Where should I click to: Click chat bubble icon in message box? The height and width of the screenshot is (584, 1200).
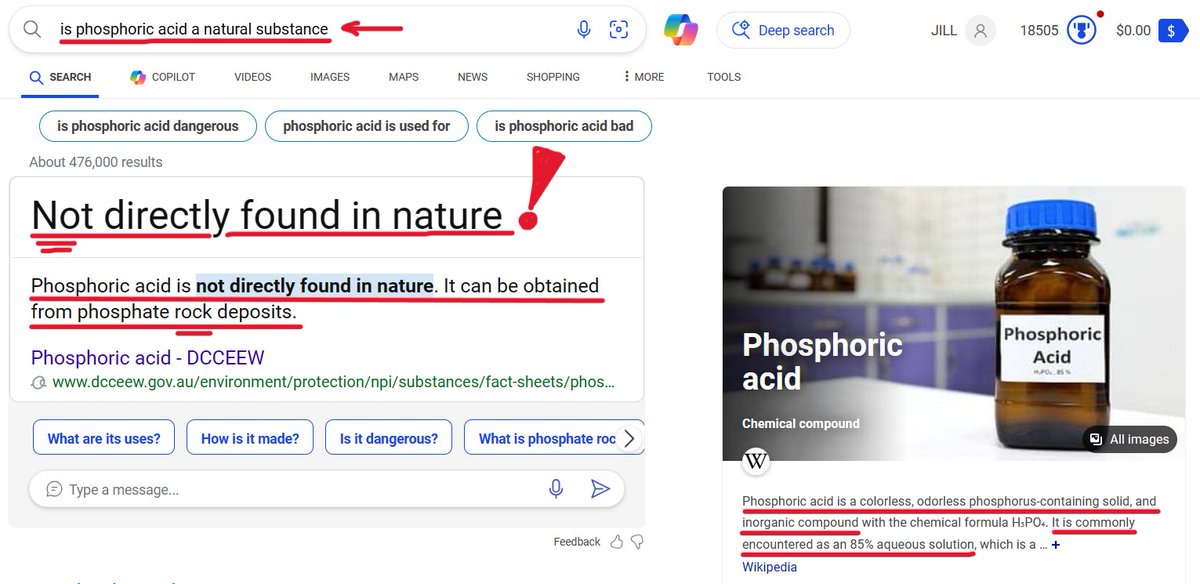click(54, 489)
